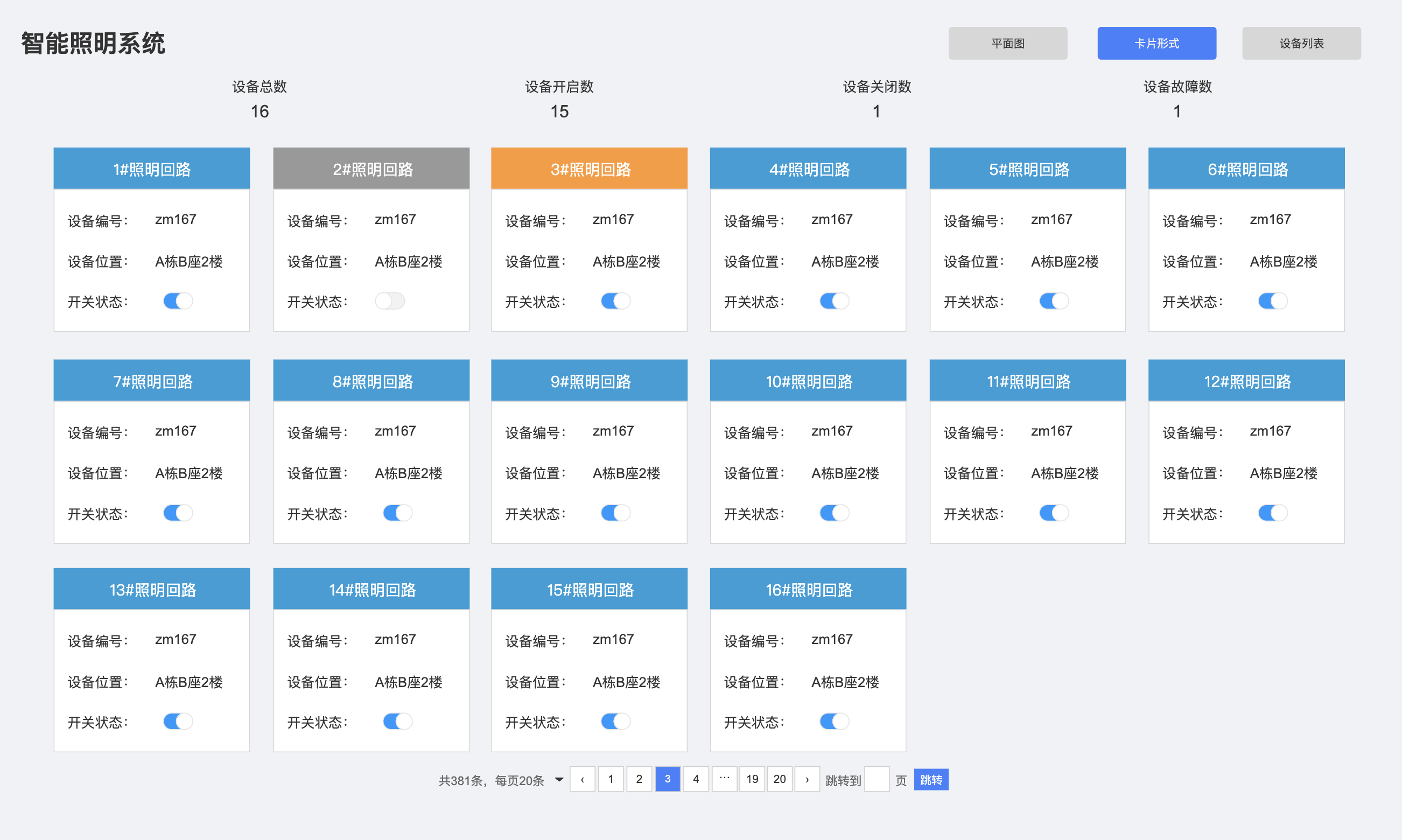1402x840 pixels.
Task: Click the jump-to page number input
Action: (x=876, y=780)
